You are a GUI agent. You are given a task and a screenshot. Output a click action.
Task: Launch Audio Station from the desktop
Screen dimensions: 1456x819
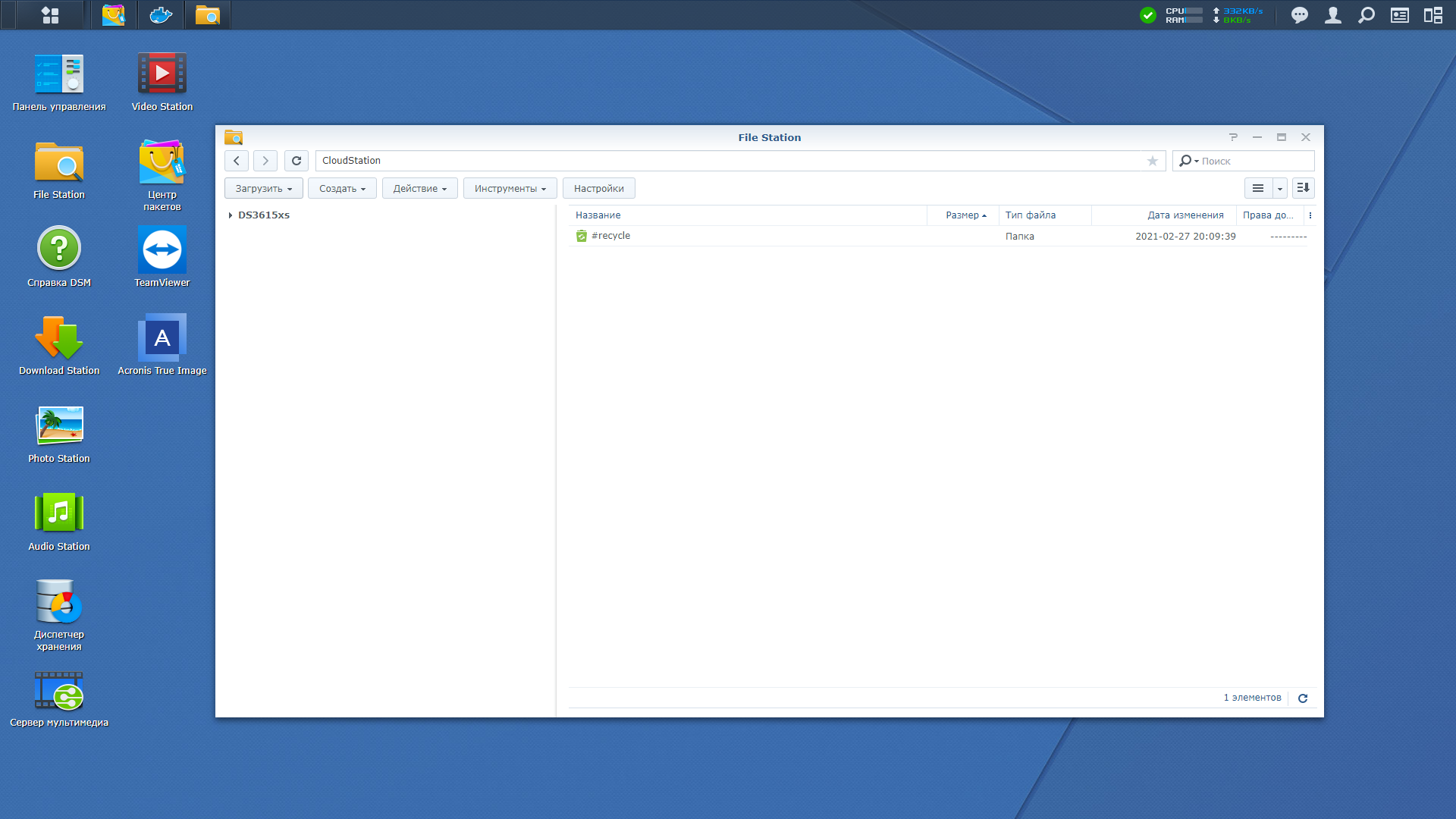[x=59, y=514]
